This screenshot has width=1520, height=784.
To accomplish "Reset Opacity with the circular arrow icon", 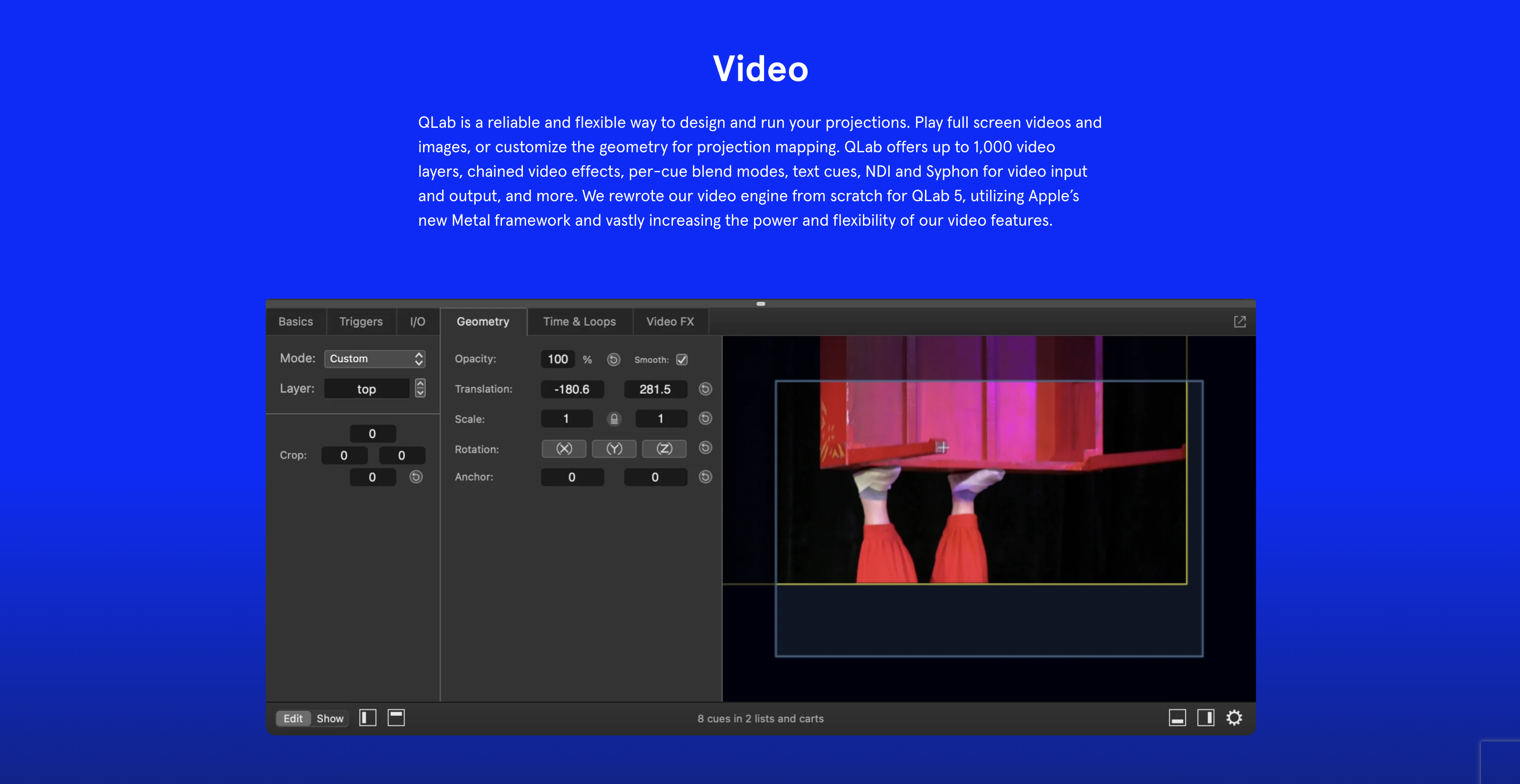I will [614, 359].
